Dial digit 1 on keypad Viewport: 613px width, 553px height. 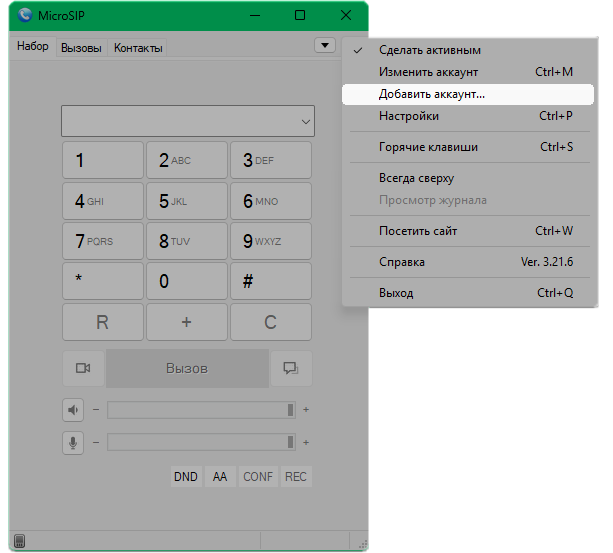103,160
